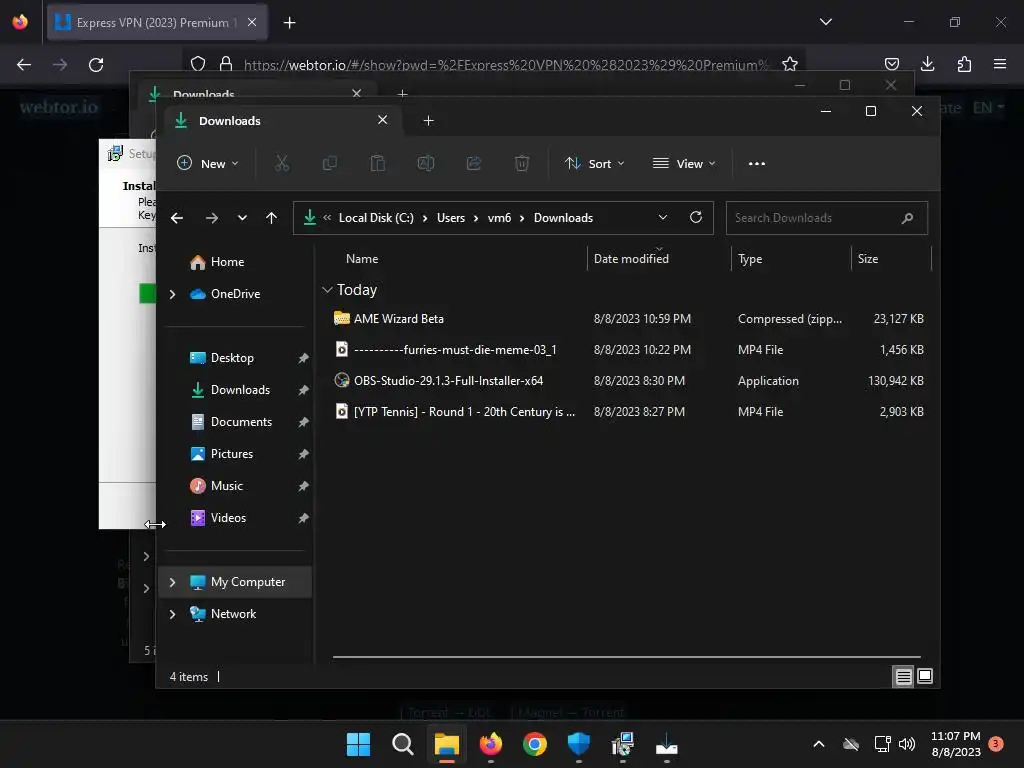Click the Rename icon in Explorer toolbar
Viewport: 1024px width, 768px height.
(426, 163)
